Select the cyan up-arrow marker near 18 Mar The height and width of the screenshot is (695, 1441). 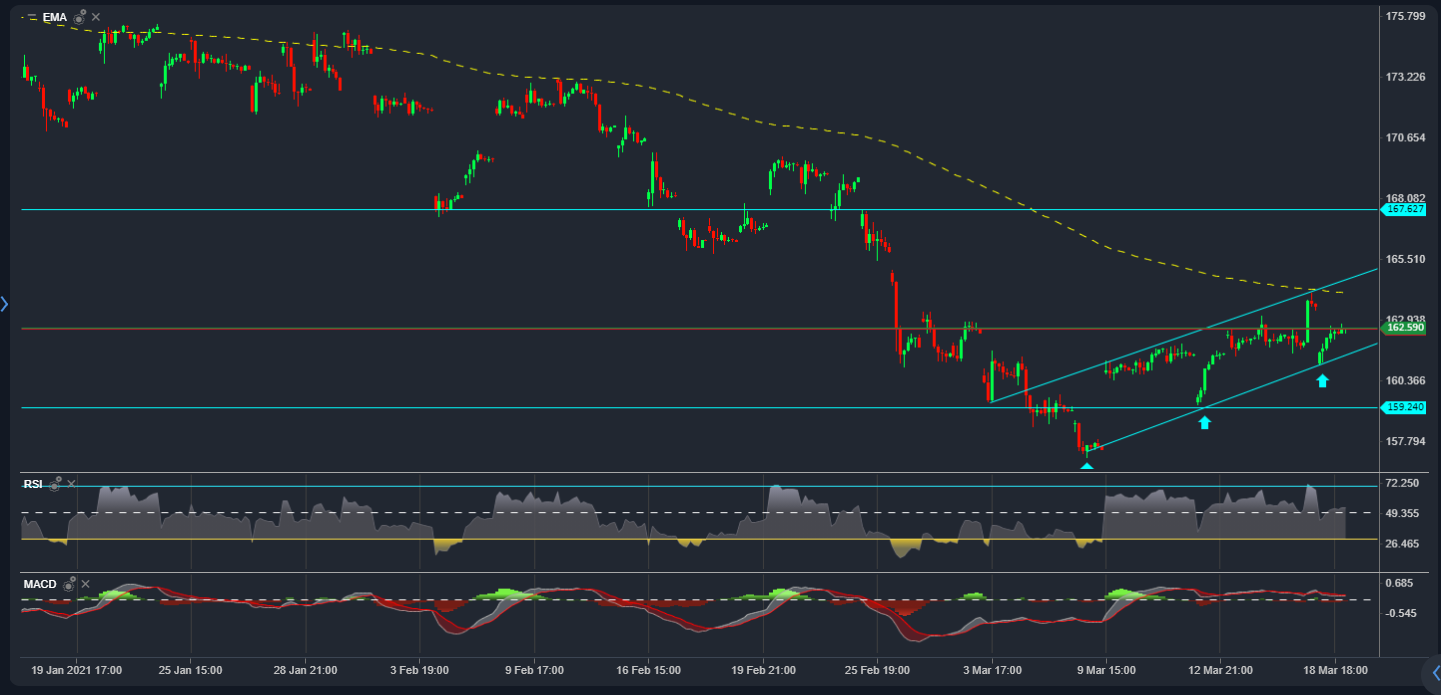pyautogui.click(x=1322, y=381)
